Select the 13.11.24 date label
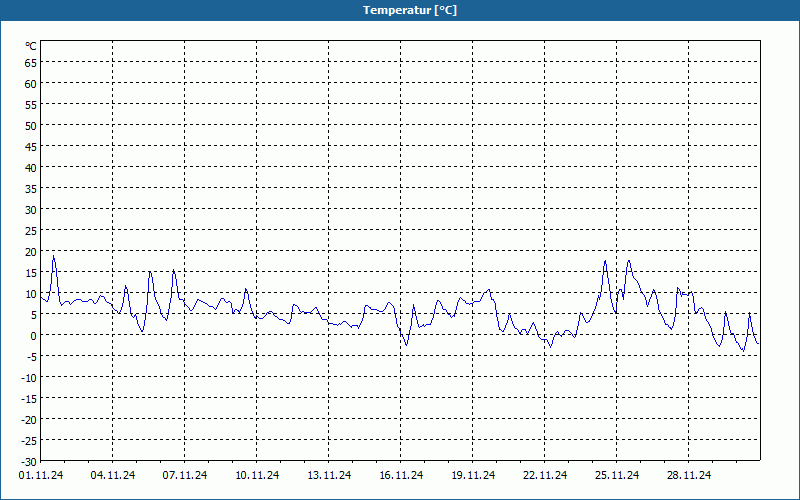 click(329, 476)
